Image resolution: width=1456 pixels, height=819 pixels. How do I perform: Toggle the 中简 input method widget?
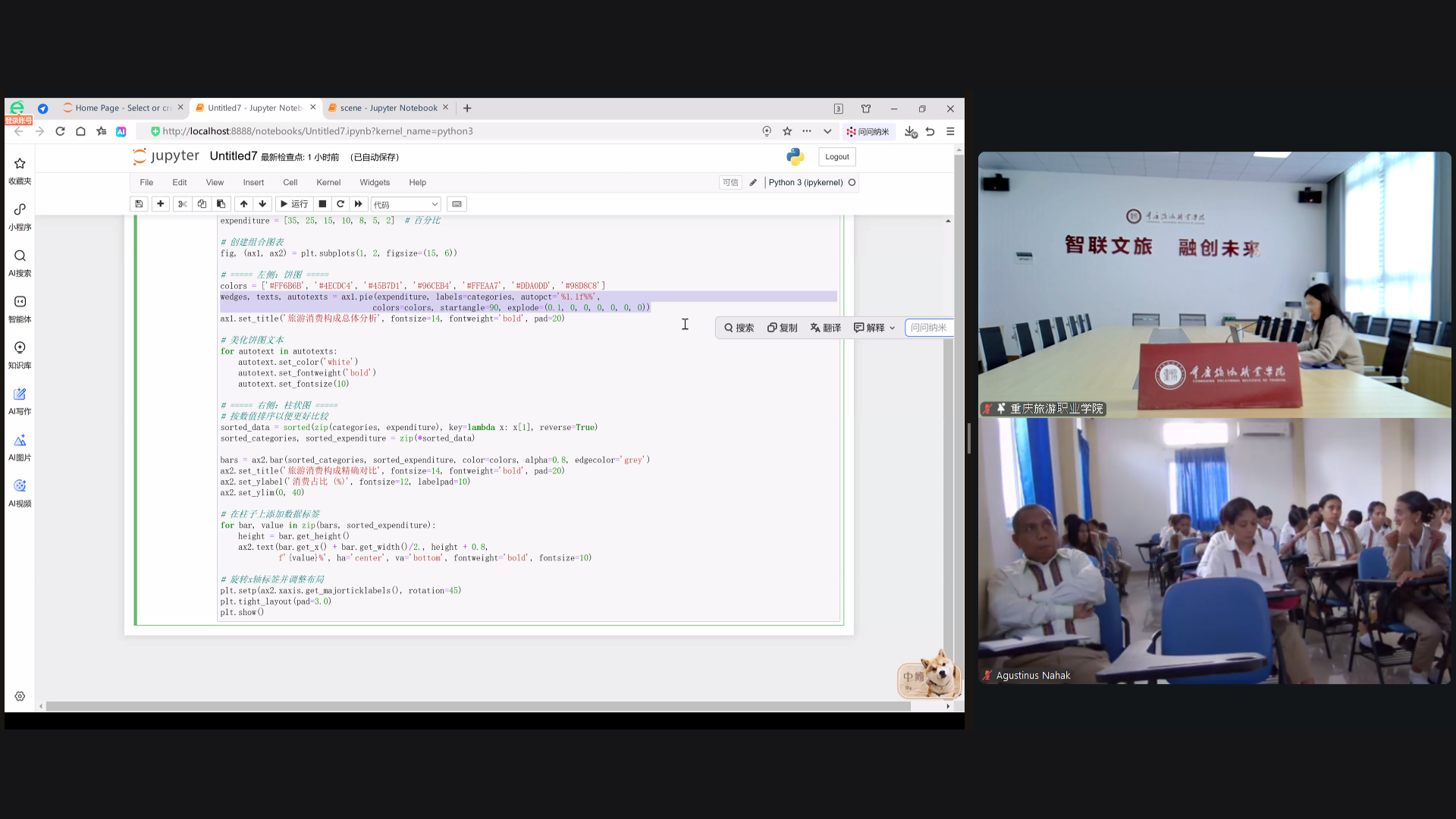[x=914, y=677]
